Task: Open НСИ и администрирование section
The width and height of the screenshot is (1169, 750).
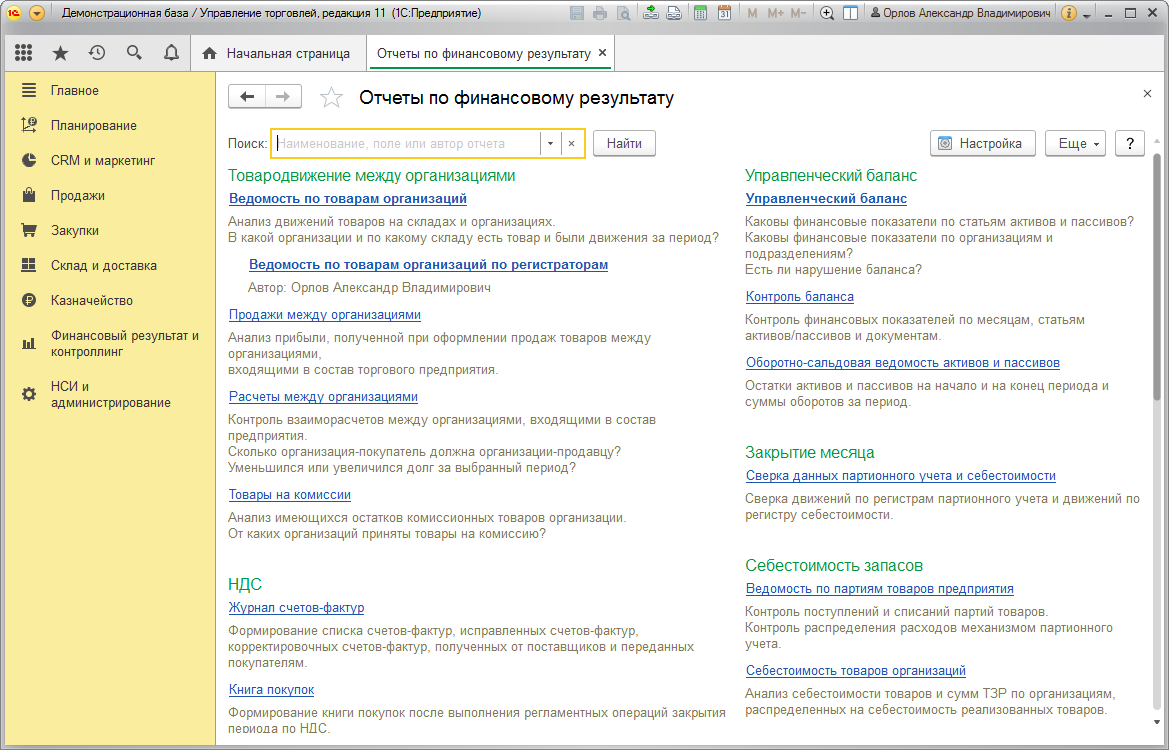Action: (110, 394)
